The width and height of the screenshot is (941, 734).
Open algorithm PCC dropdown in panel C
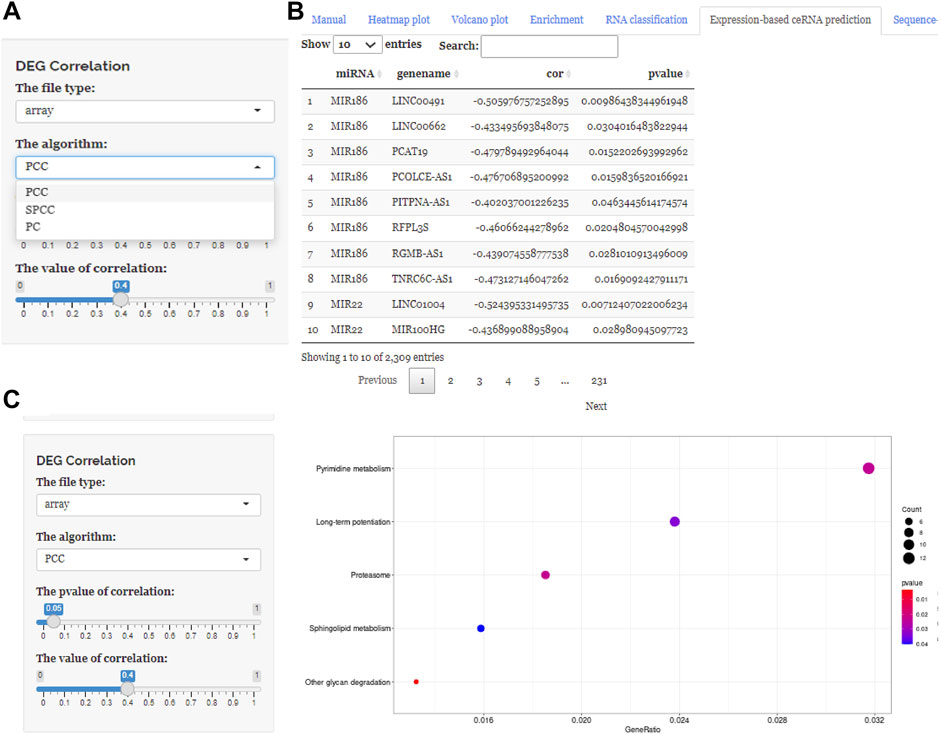point(148,559)
